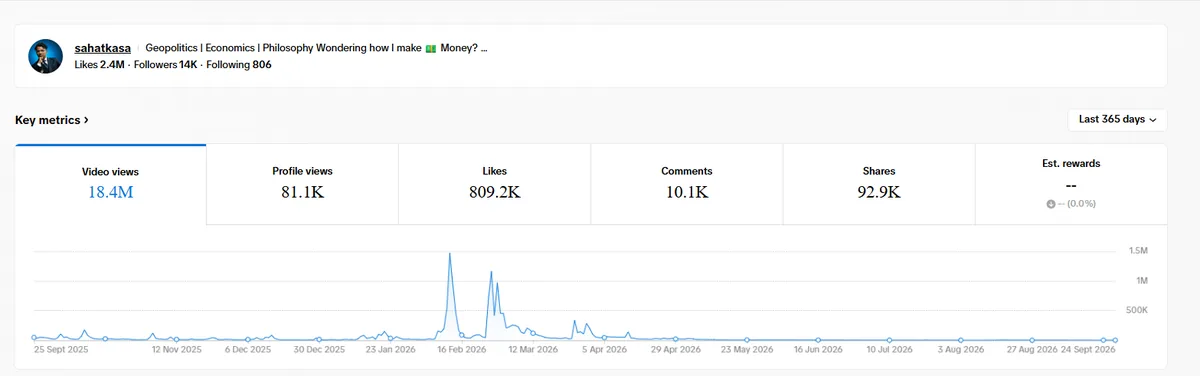Select the Video views tab
This screenshot has width=1200, height=376.
(x=110, y=184)
